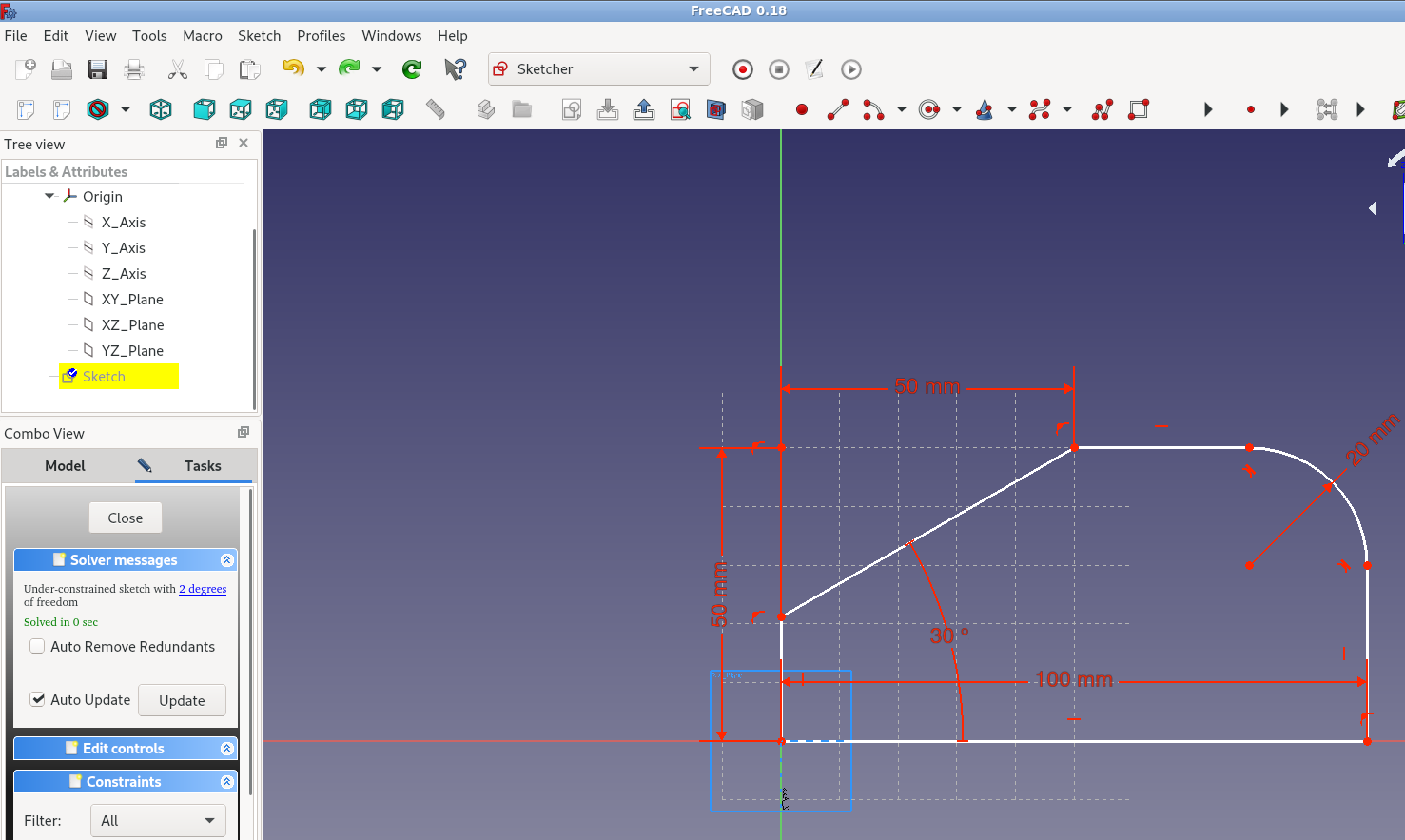Image resolution: width=1405 pixels, height=840 pixels.
Task: Open the B-spline tools dropdown arrow
Action: pos(1067,109)
